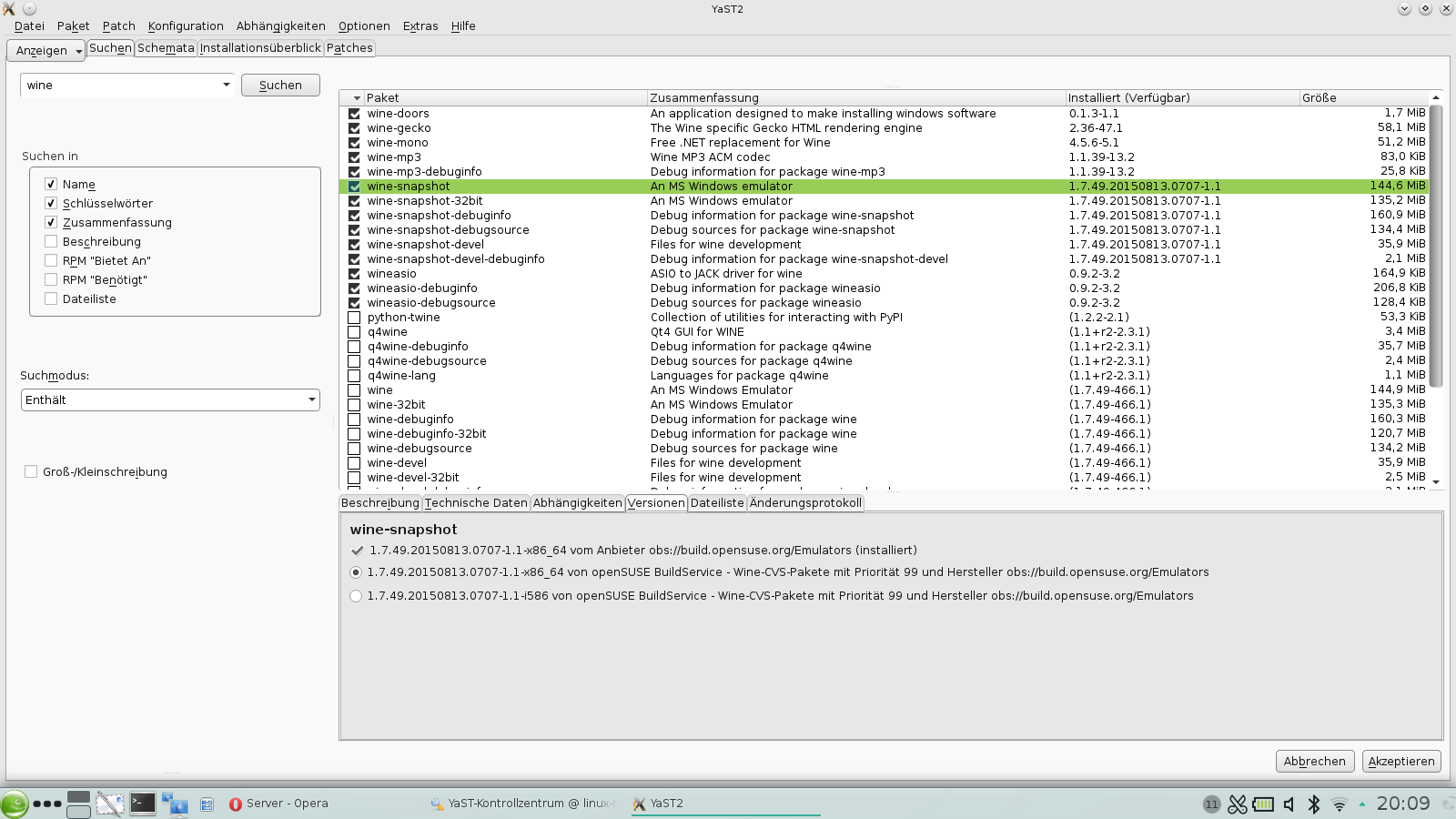The height and width of the screenshot is (819, 1456).
Task: Select the i586 version radio button
Action: coord(356,596)
